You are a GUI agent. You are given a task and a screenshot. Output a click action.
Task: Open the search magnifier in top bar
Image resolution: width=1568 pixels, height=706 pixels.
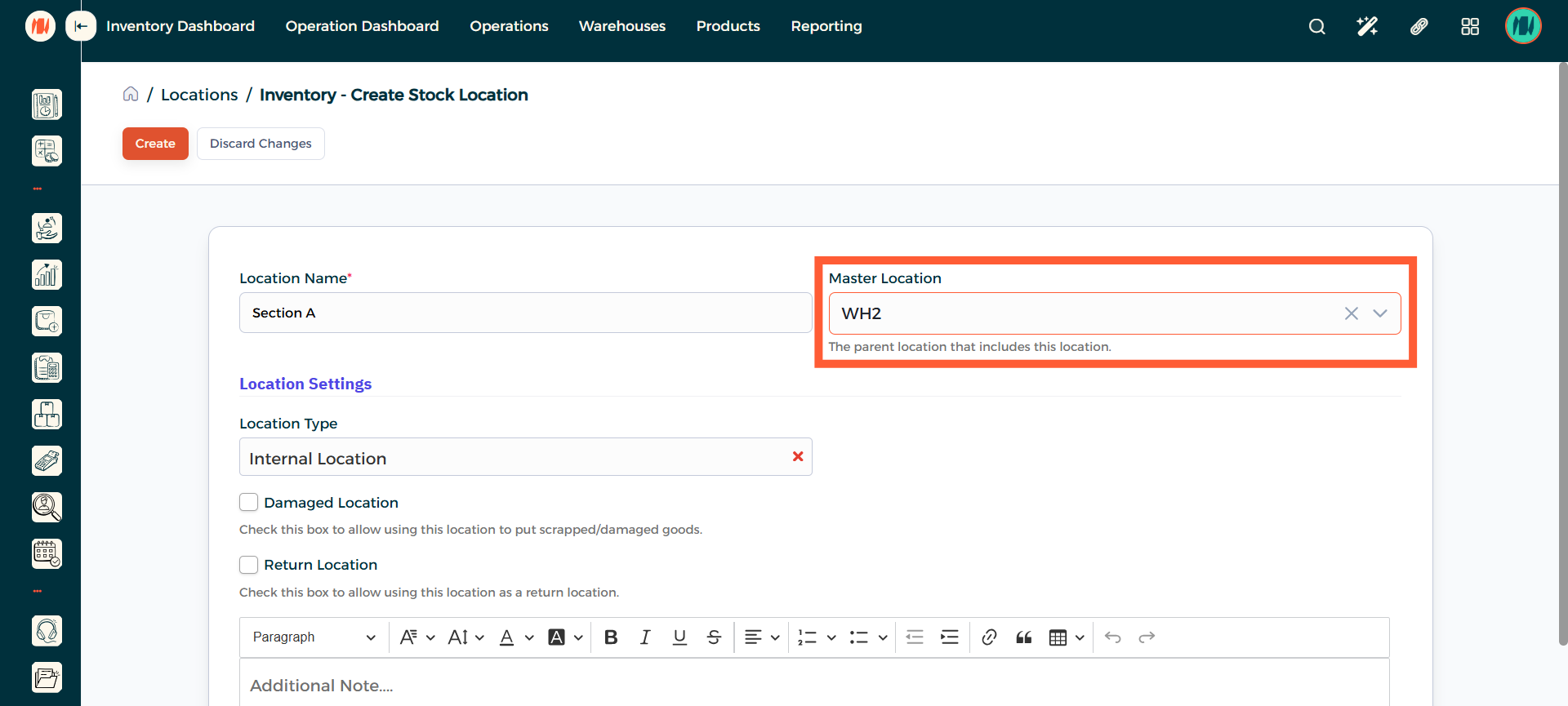pos(1316,26)
